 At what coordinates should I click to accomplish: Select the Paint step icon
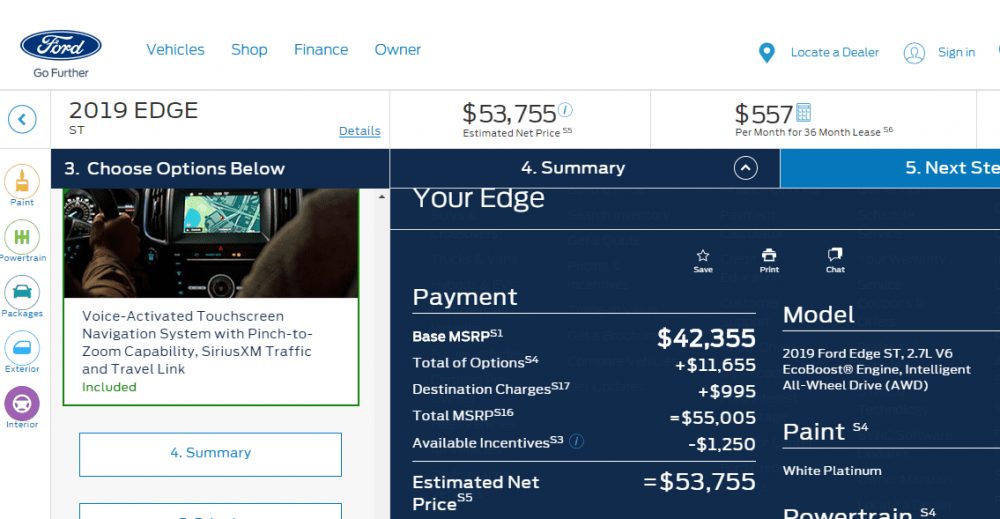(22, 181)
